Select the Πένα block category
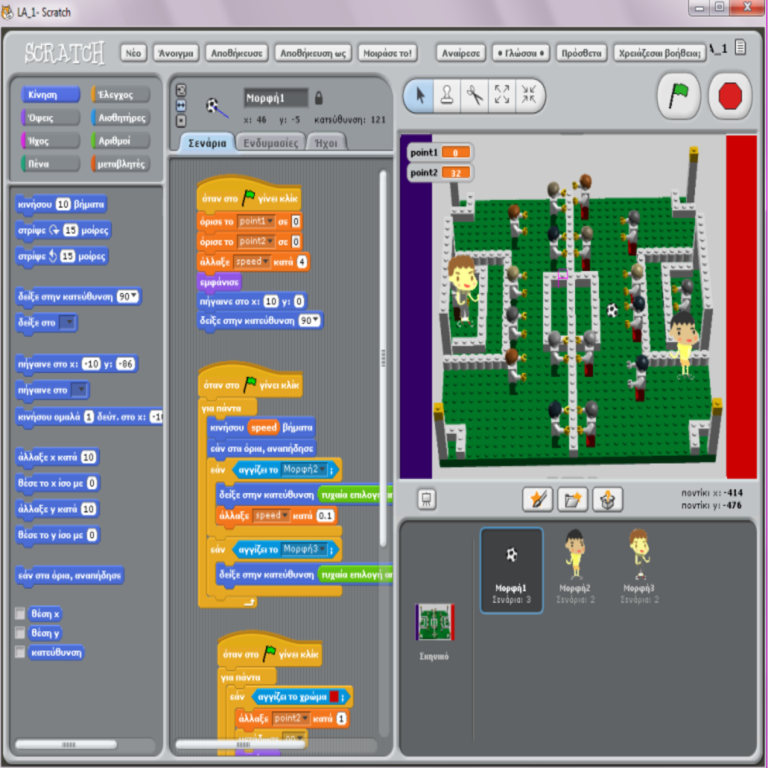 [x=50, y=164]
